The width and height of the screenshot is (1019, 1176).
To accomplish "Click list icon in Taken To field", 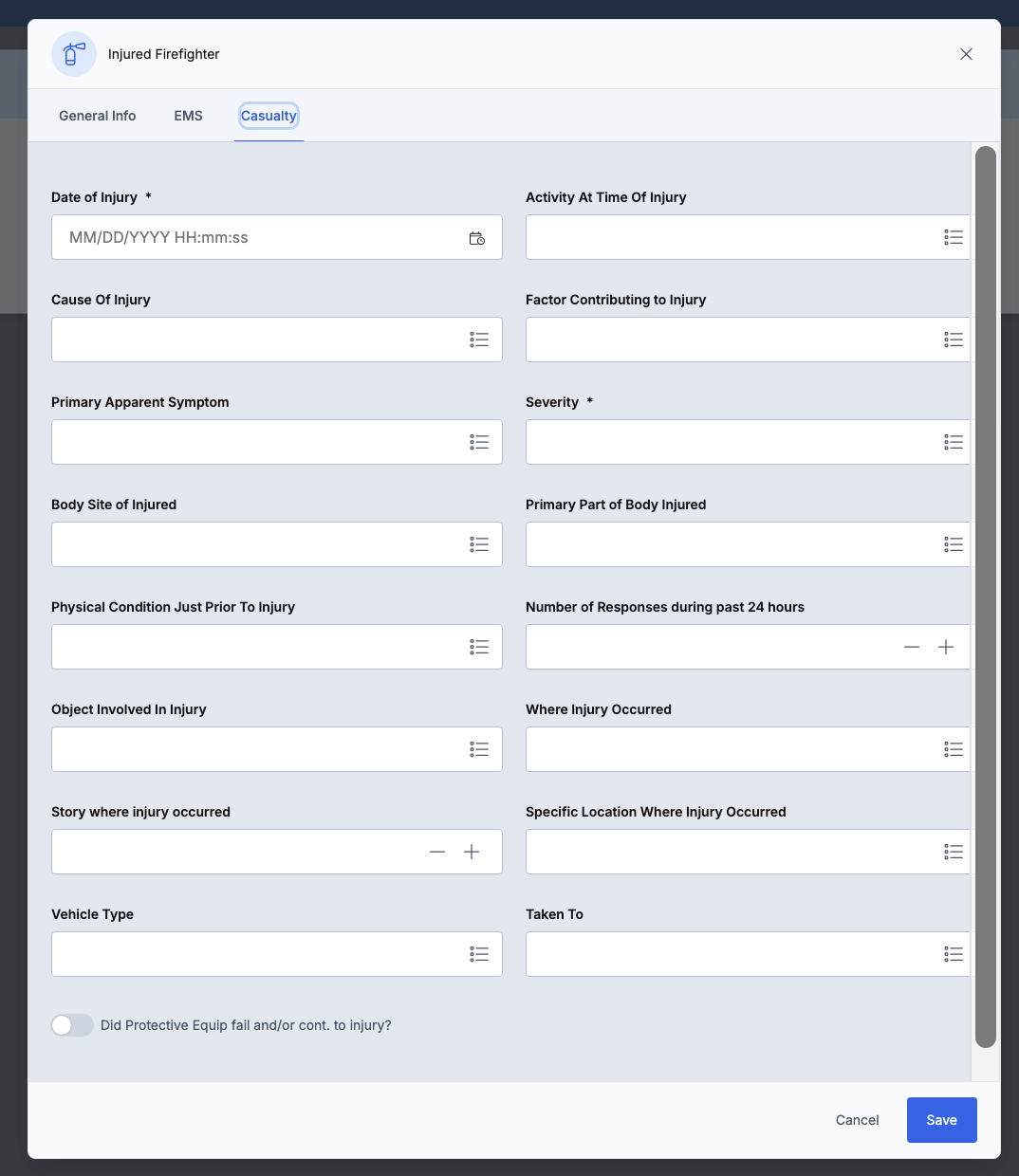I will point(954,954).
